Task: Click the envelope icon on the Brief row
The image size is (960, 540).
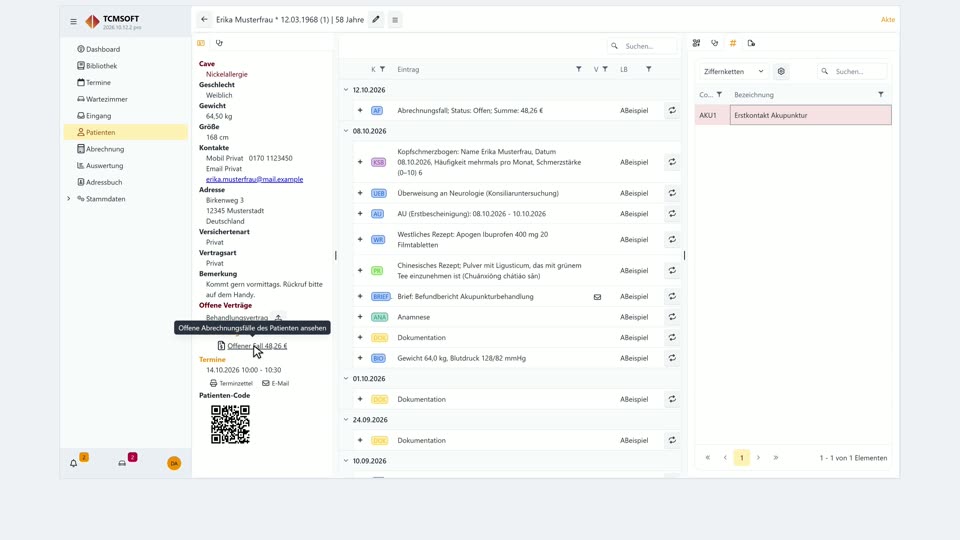Action: click(x=597, y=297)
